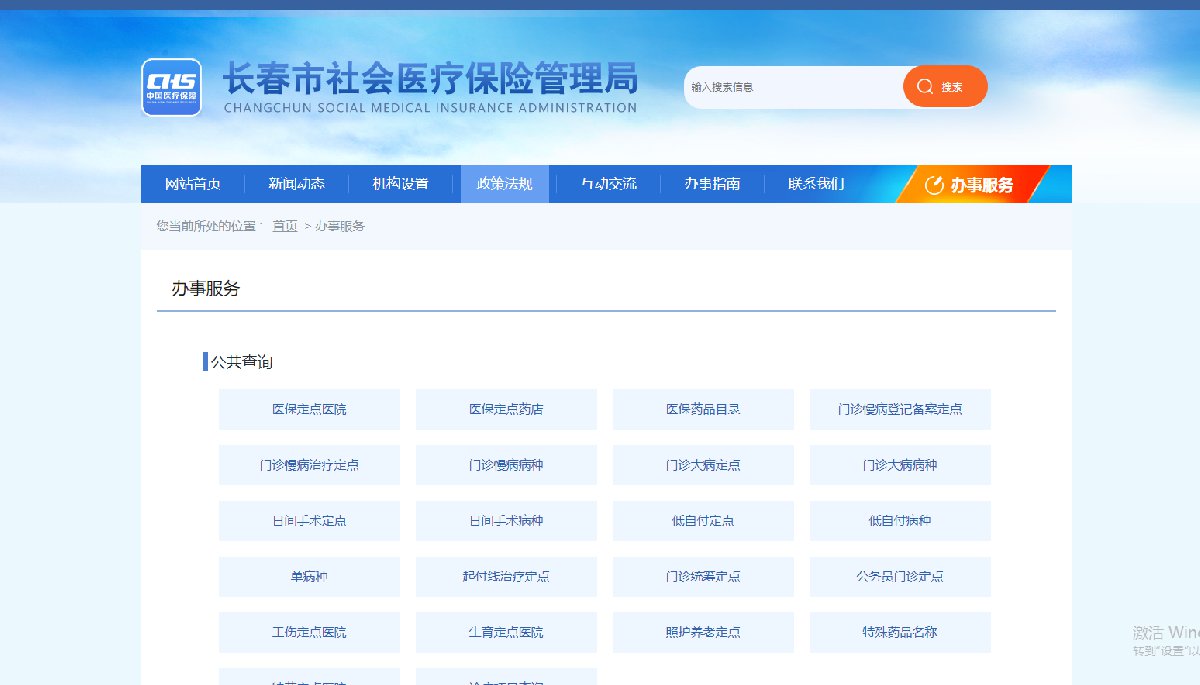
Task: Click the 首页 breadcrumb link
Action: tap(285, 226)
